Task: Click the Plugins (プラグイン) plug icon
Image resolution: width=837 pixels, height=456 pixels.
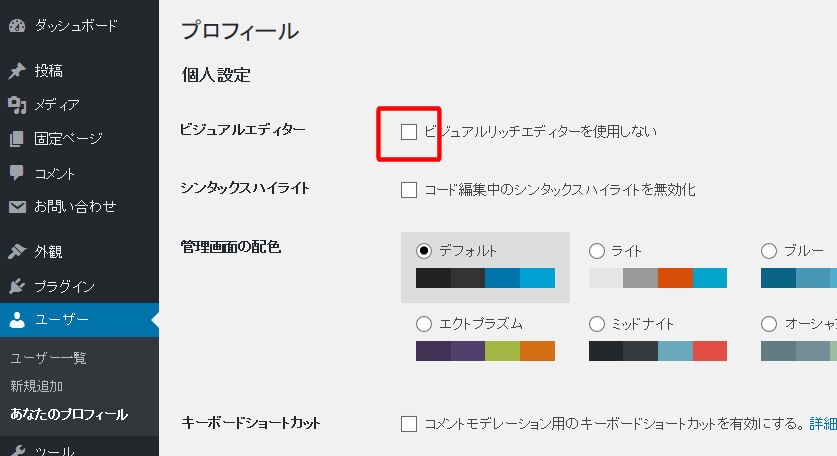Action: click(16, 287)
